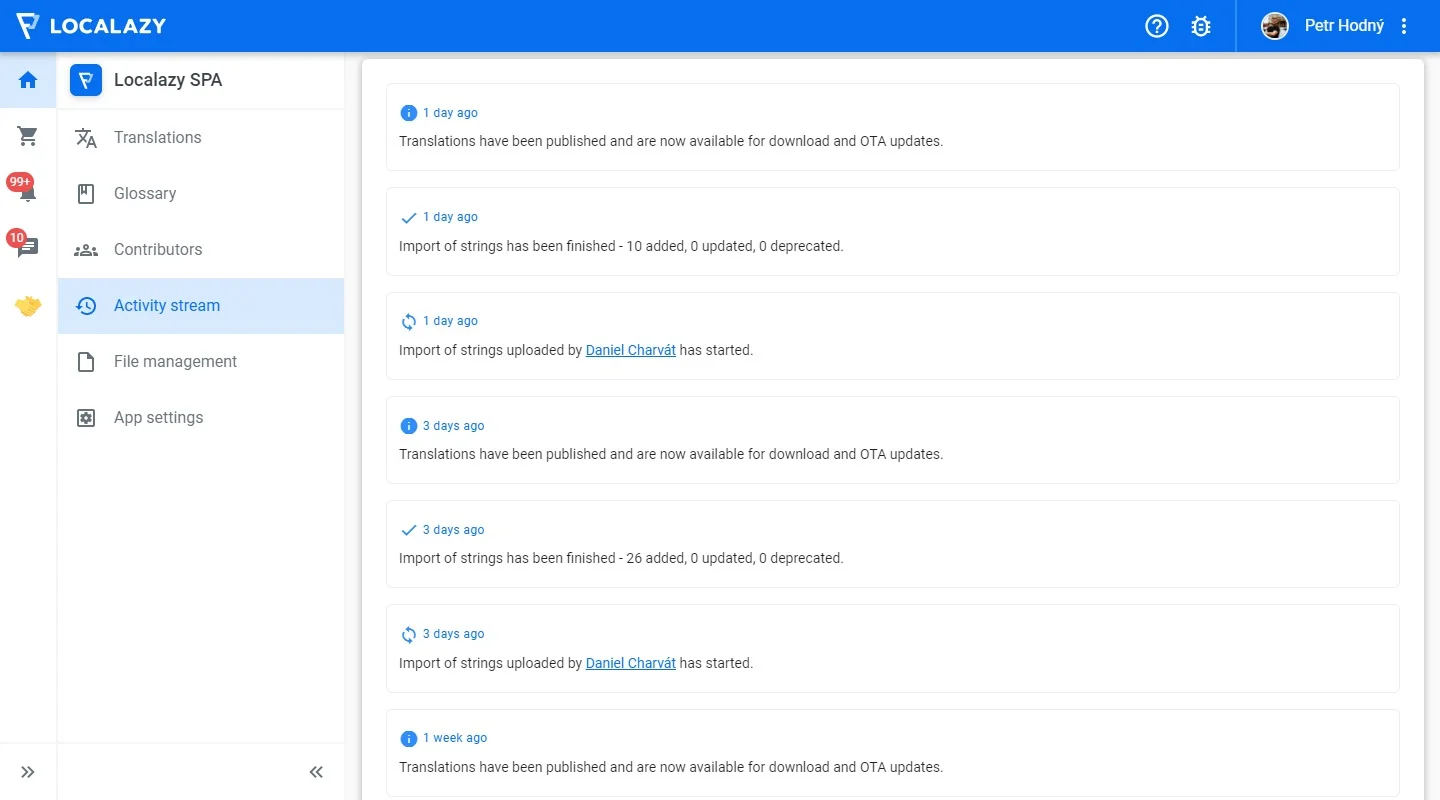Click Daniel Charvát link in 1 day ago entry
The image size is (1440, 800).
(x=630, y=350)
